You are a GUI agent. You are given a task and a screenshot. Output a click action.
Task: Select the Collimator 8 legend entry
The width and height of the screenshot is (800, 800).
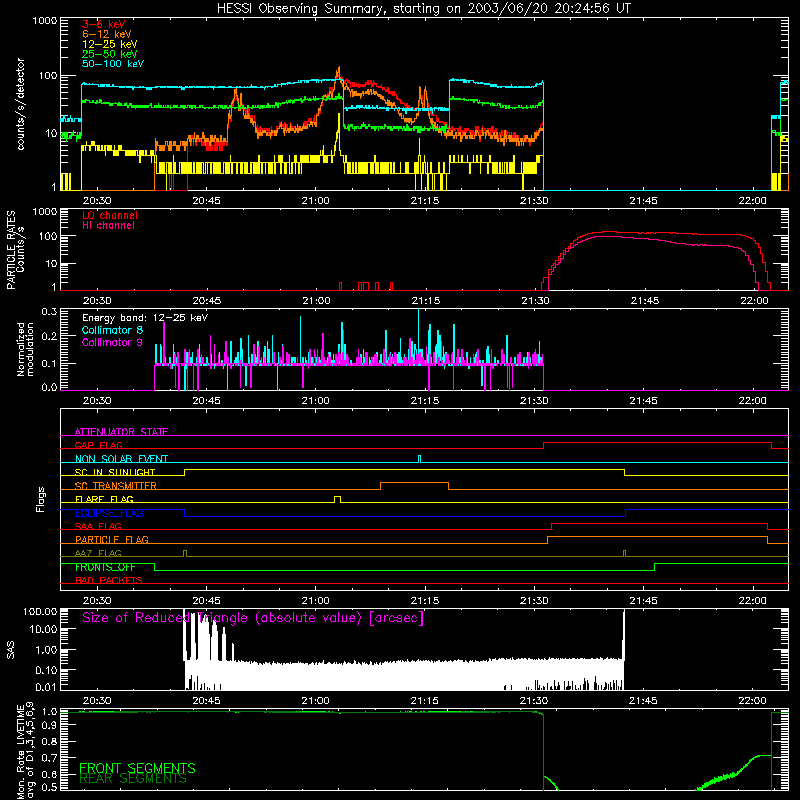coord(112,330)
